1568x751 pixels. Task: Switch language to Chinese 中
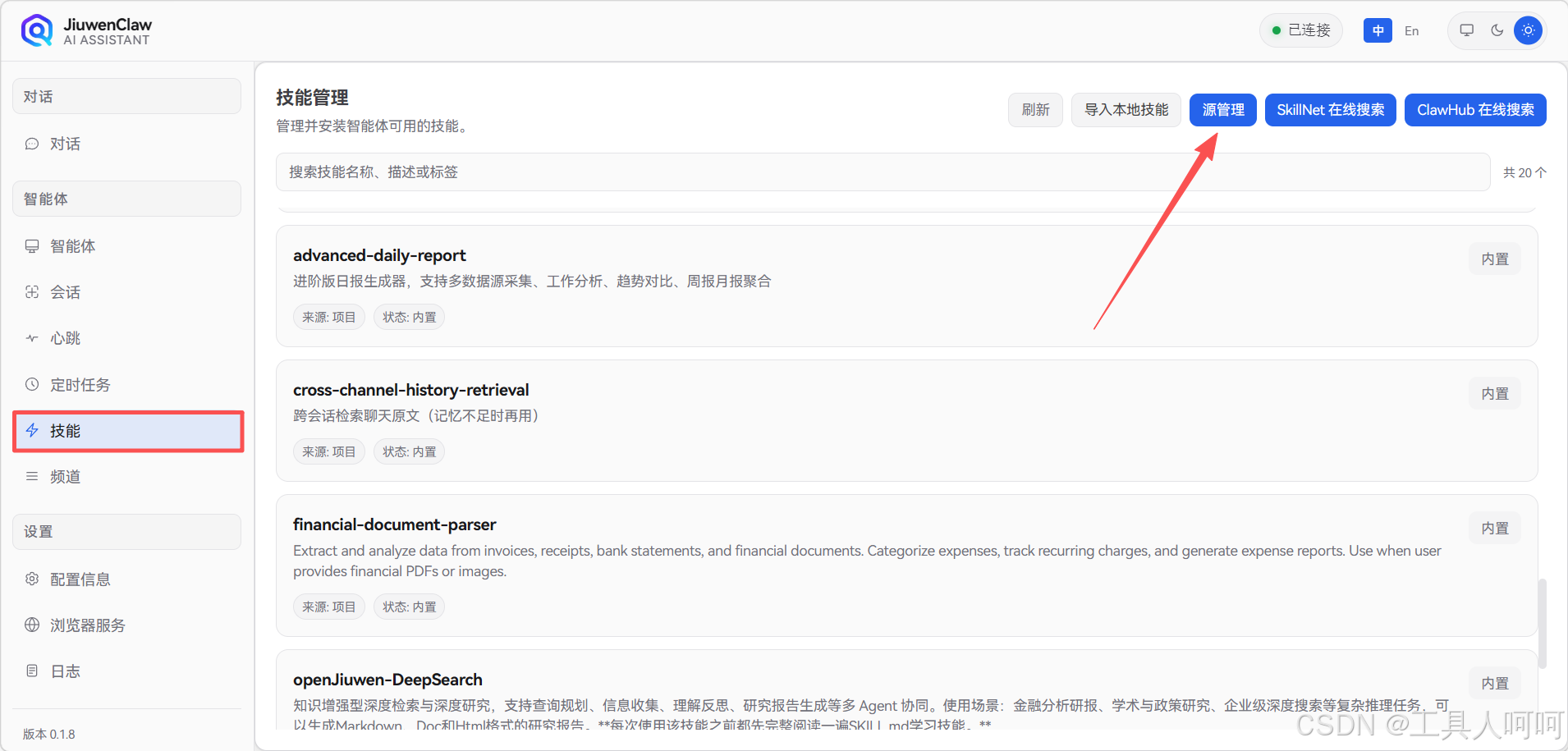click(x=1378, y=30)
